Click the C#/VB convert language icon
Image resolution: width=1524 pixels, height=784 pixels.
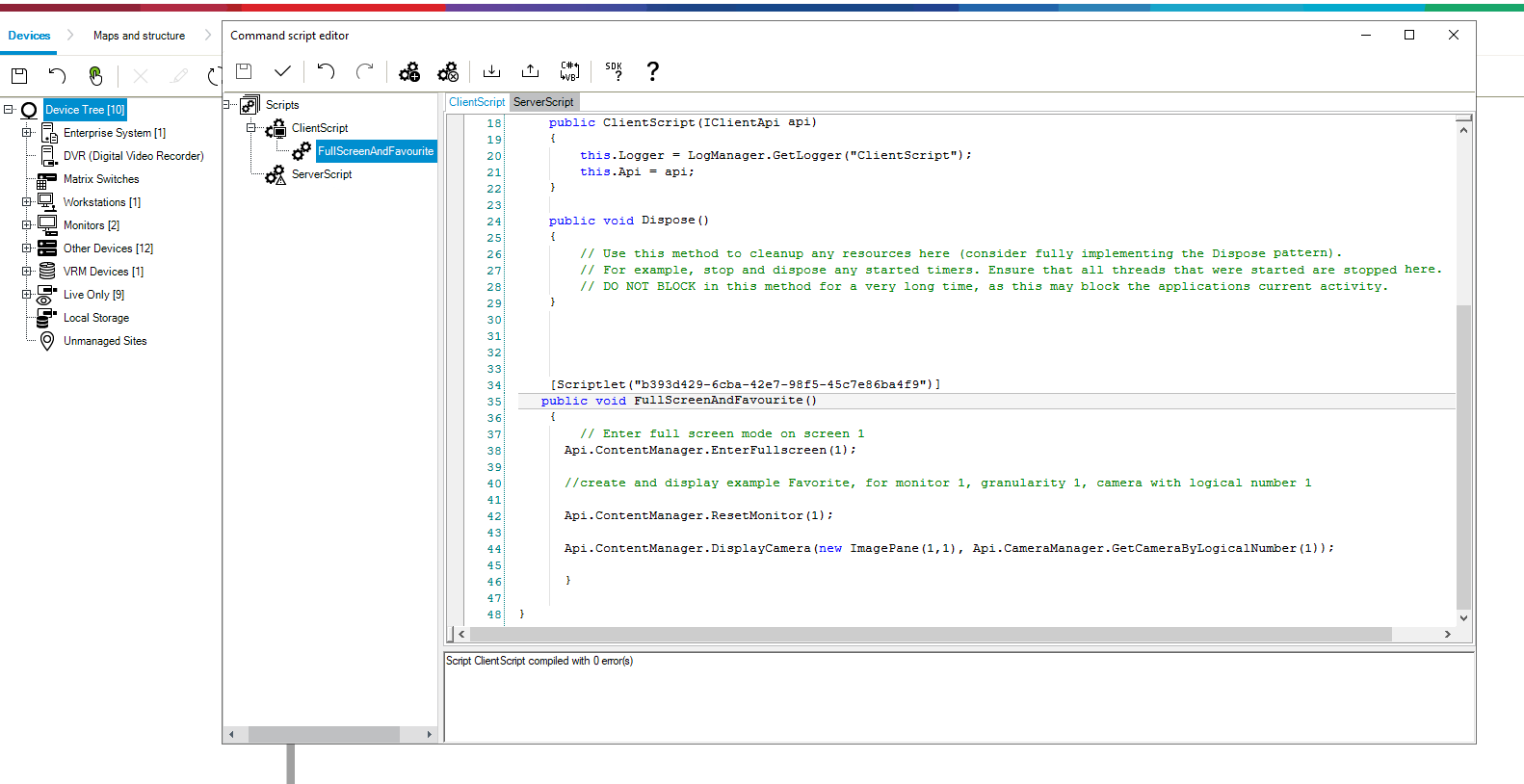569,71
